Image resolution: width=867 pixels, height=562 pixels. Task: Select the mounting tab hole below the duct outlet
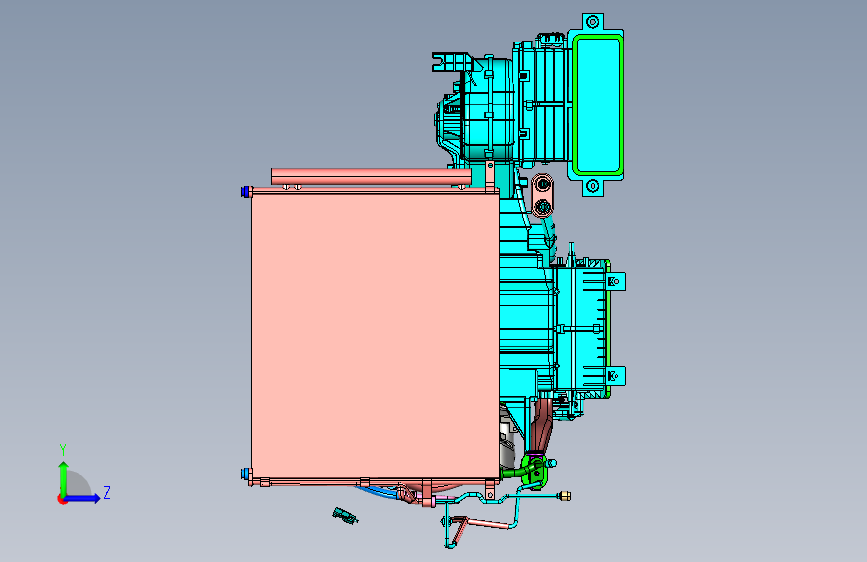click(x=593, y=186)
